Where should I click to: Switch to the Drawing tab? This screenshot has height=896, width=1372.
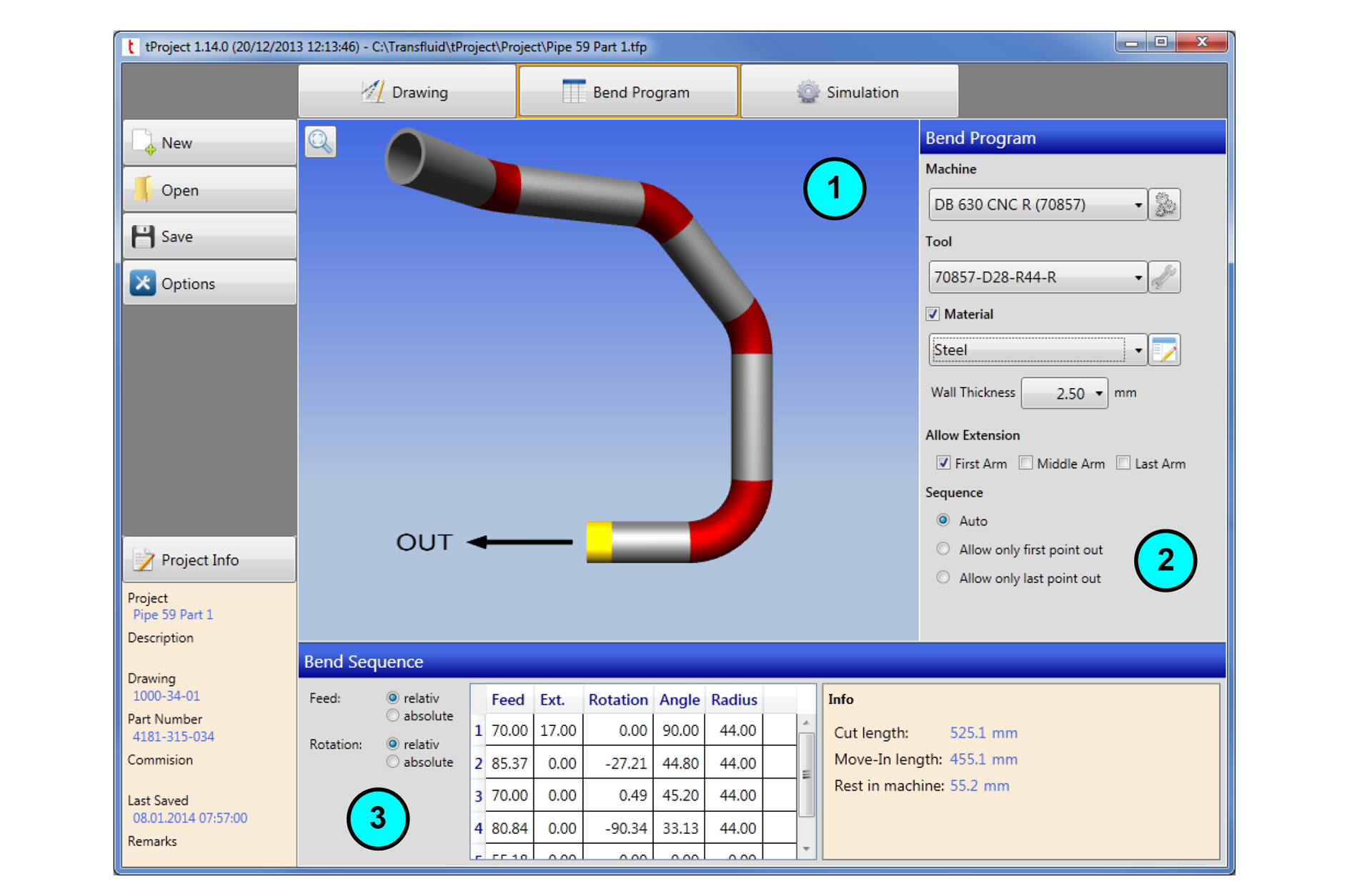tap(407, 91)
